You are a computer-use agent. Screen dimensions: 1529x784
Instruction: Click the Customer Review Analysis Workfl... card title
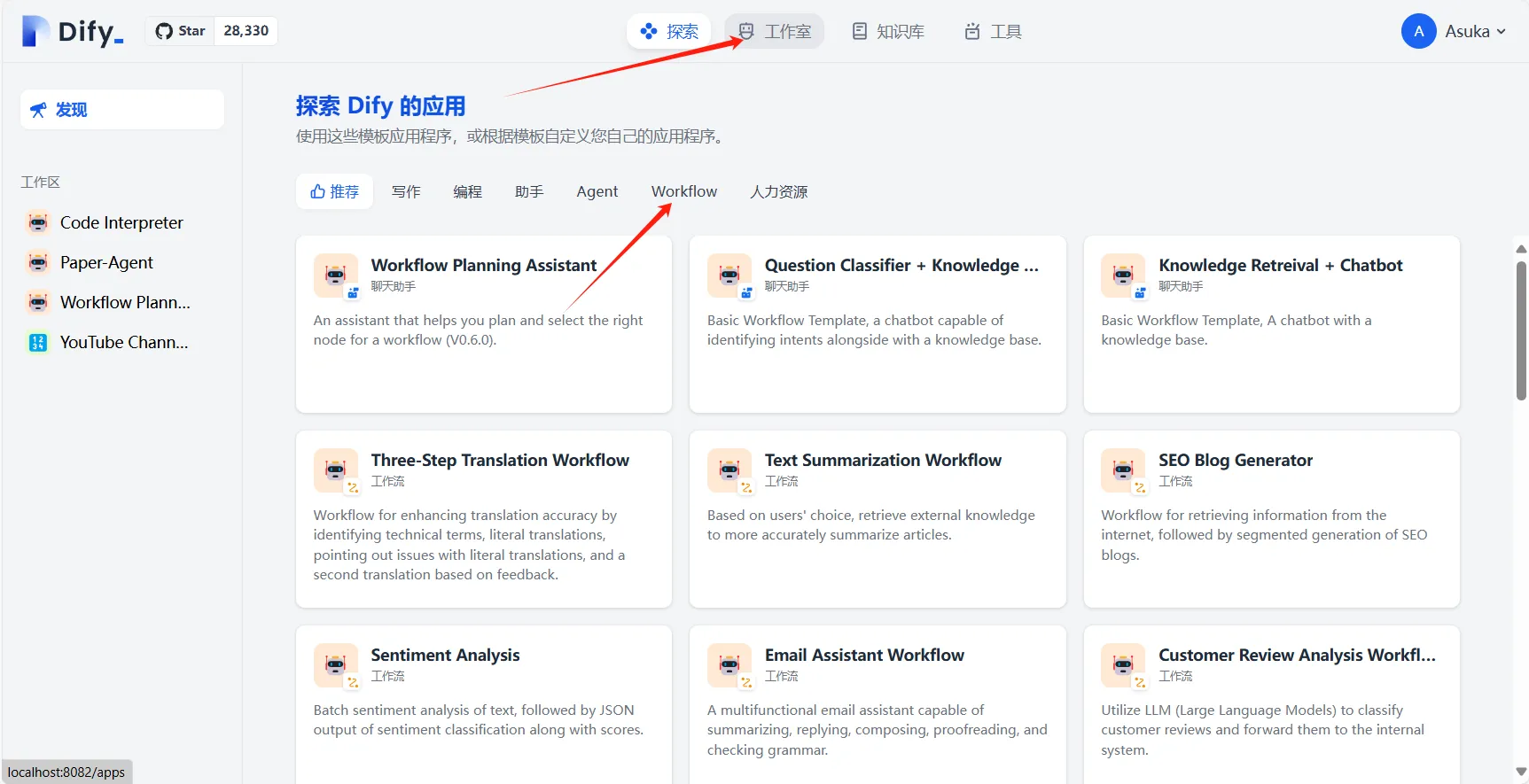click(x=1297, y=655)
